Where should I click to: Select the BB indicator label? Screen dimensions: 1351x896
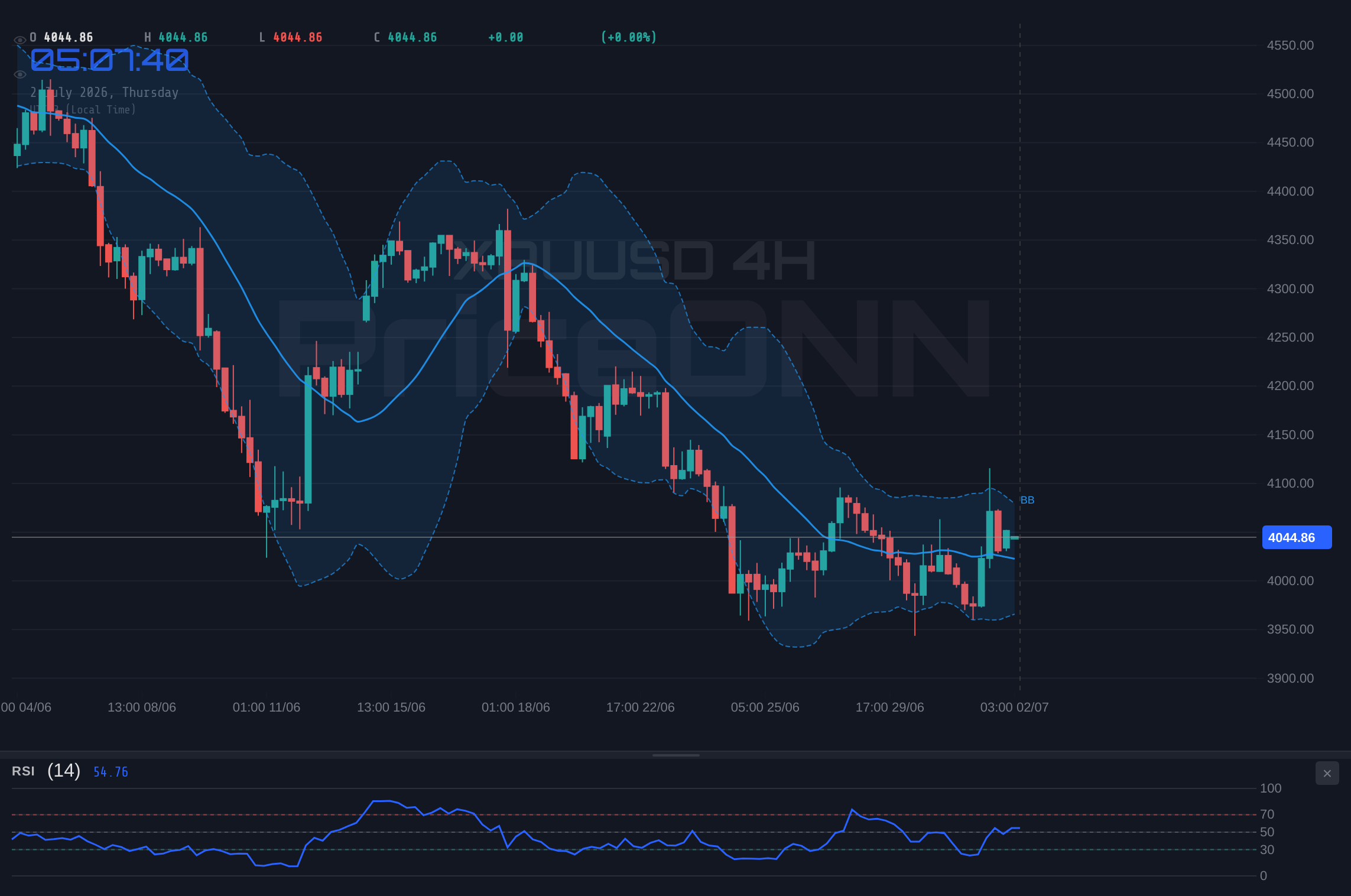click(1027, 500)
